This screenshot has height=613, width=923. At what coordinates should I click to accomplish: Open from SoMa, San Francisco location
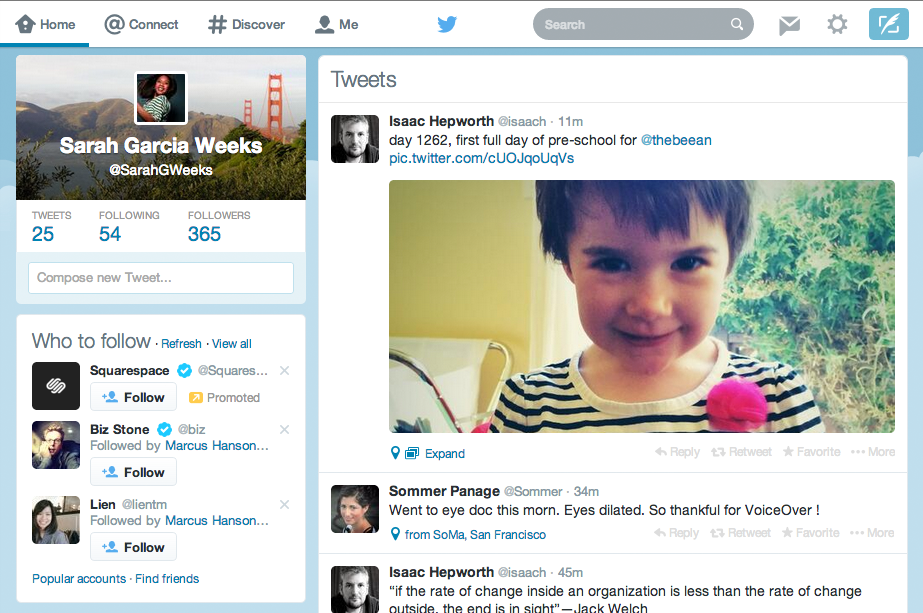coord(475,535)
